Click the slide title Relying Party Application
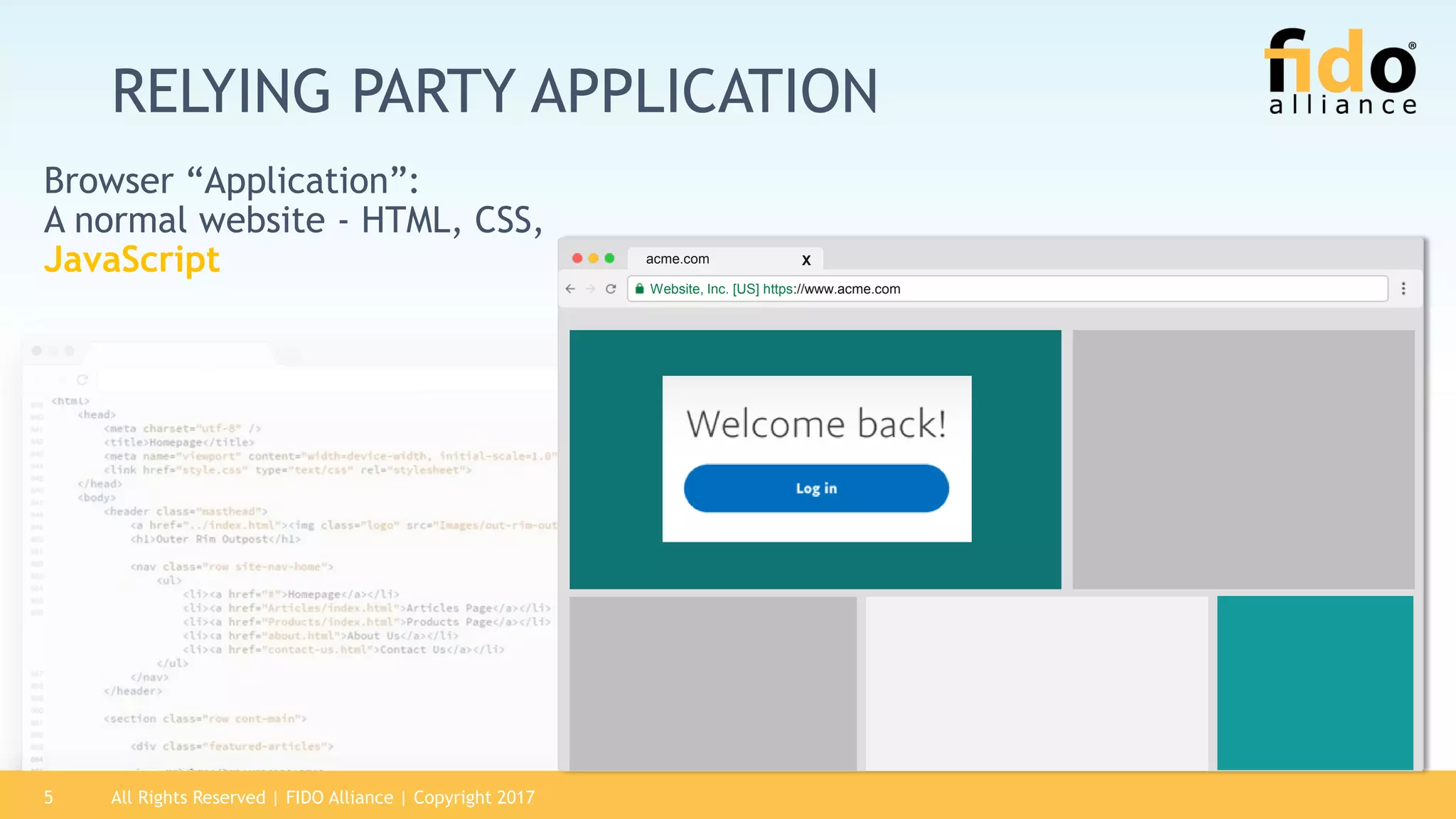Image resolution: width=1456 pixels, height=819 pixels. (x=495, y=91)
